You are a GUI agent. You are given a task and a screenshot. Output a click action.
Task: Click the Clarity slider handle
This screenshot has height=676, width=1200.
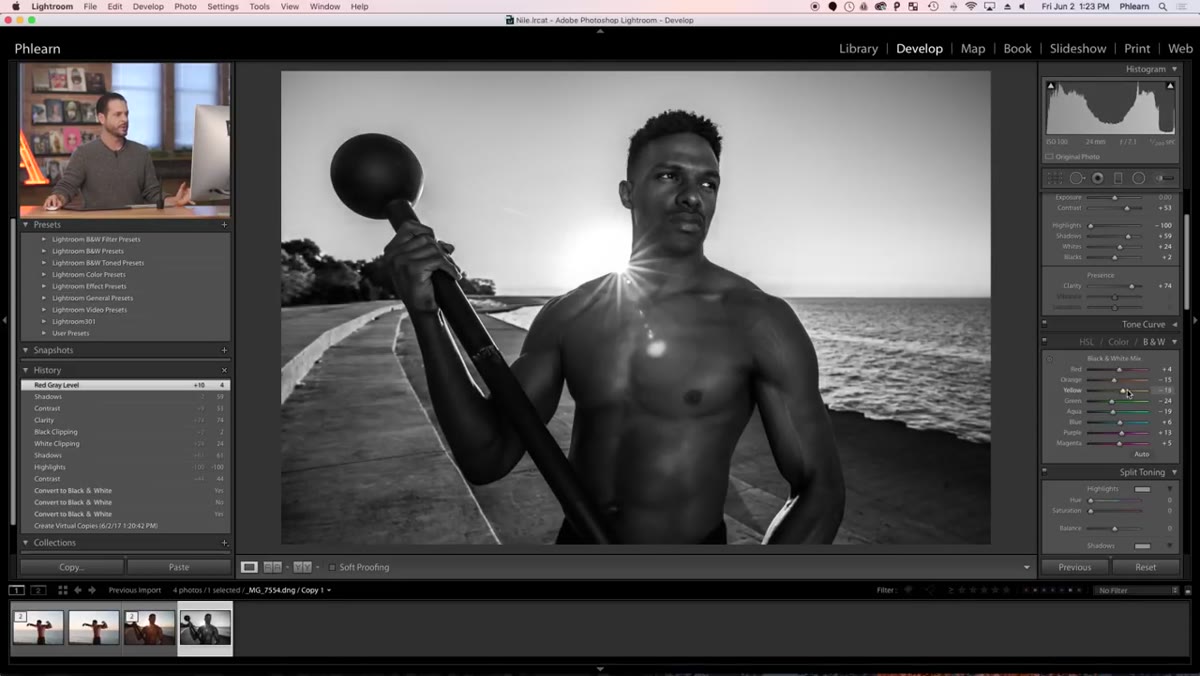[1133, 286]
